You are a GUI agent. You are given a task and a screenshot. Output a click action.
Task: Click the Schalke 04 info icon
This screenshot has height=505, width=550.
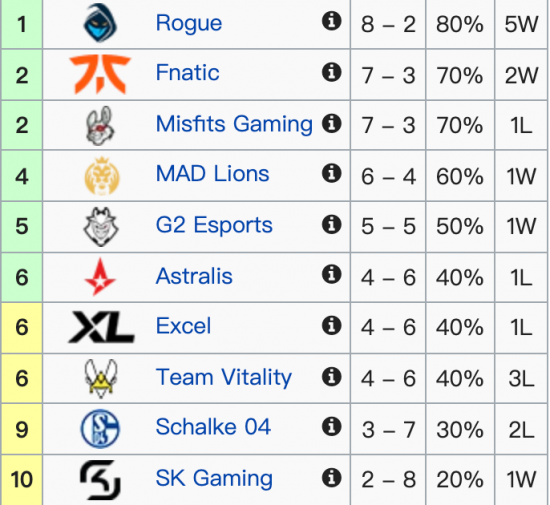pos(331,426)
